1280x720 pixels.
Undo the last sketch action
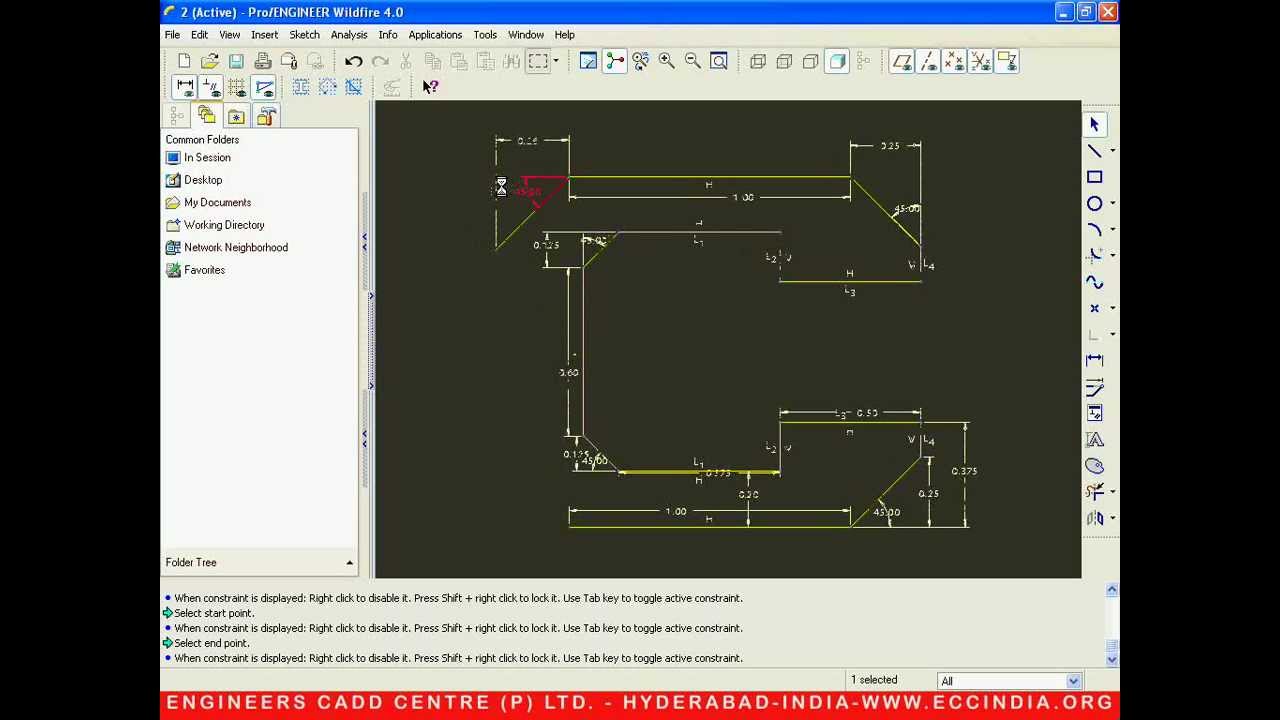pos(353,61)
